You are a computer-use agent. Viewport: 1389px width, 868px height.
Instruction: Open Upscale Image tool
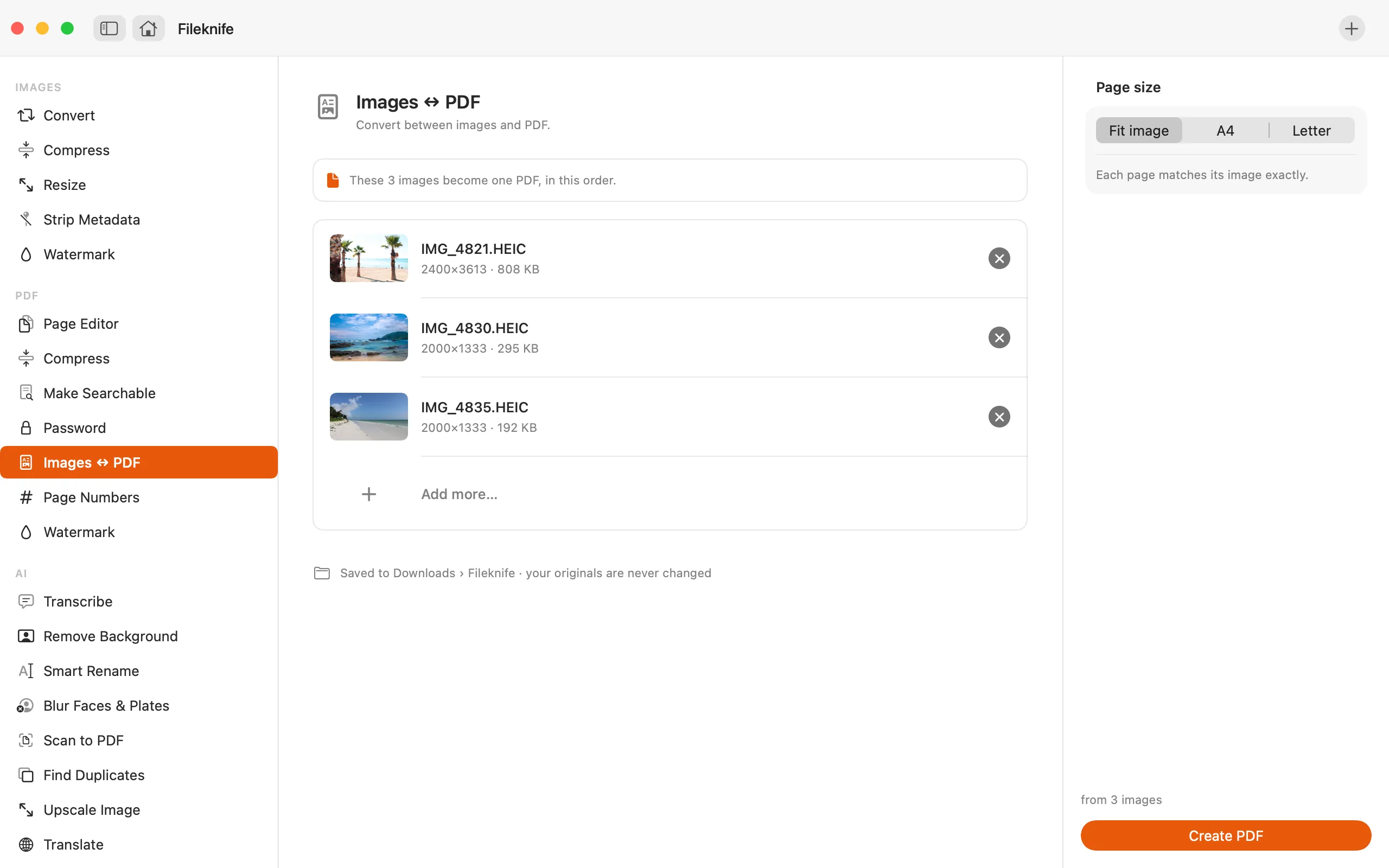click(x=139, y=810)
